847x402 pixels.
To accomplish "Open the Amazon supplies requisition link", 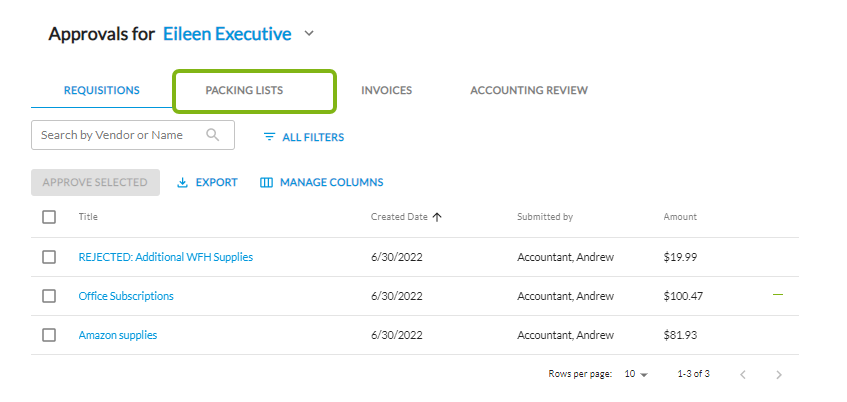I will [117, 335].
